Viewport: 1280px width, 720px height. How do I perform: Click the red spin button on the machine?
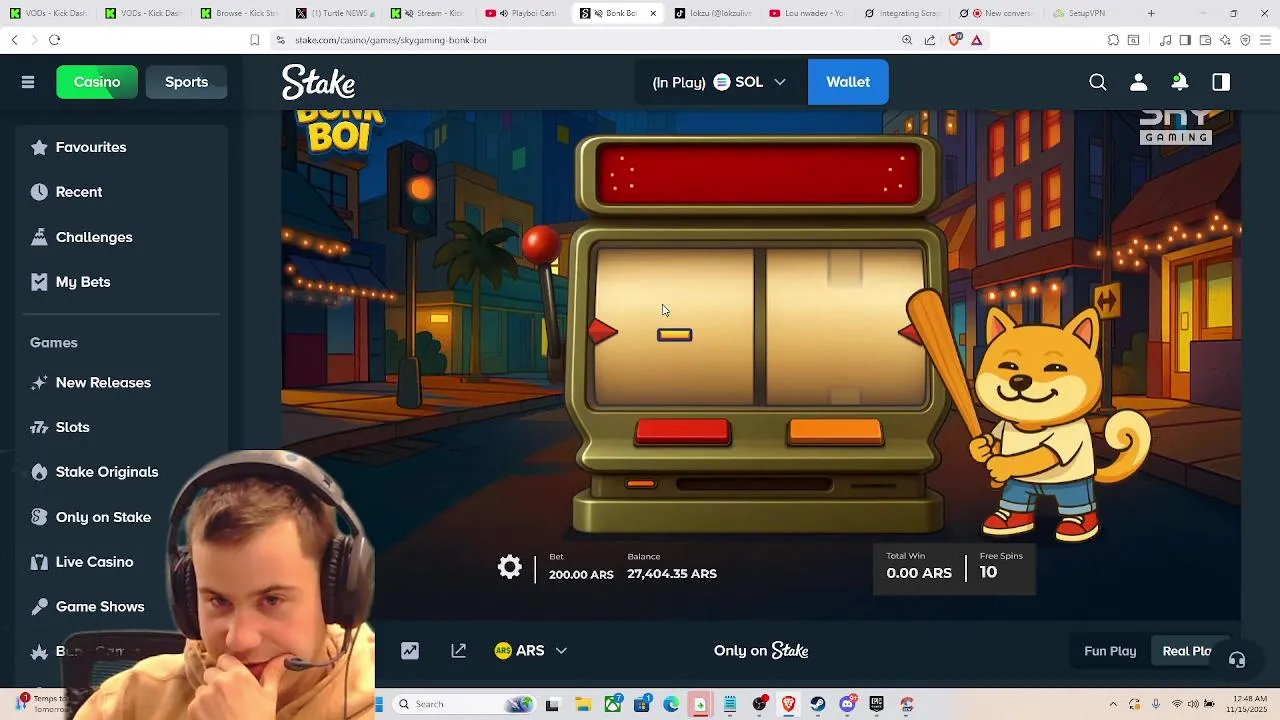point(683,431)
